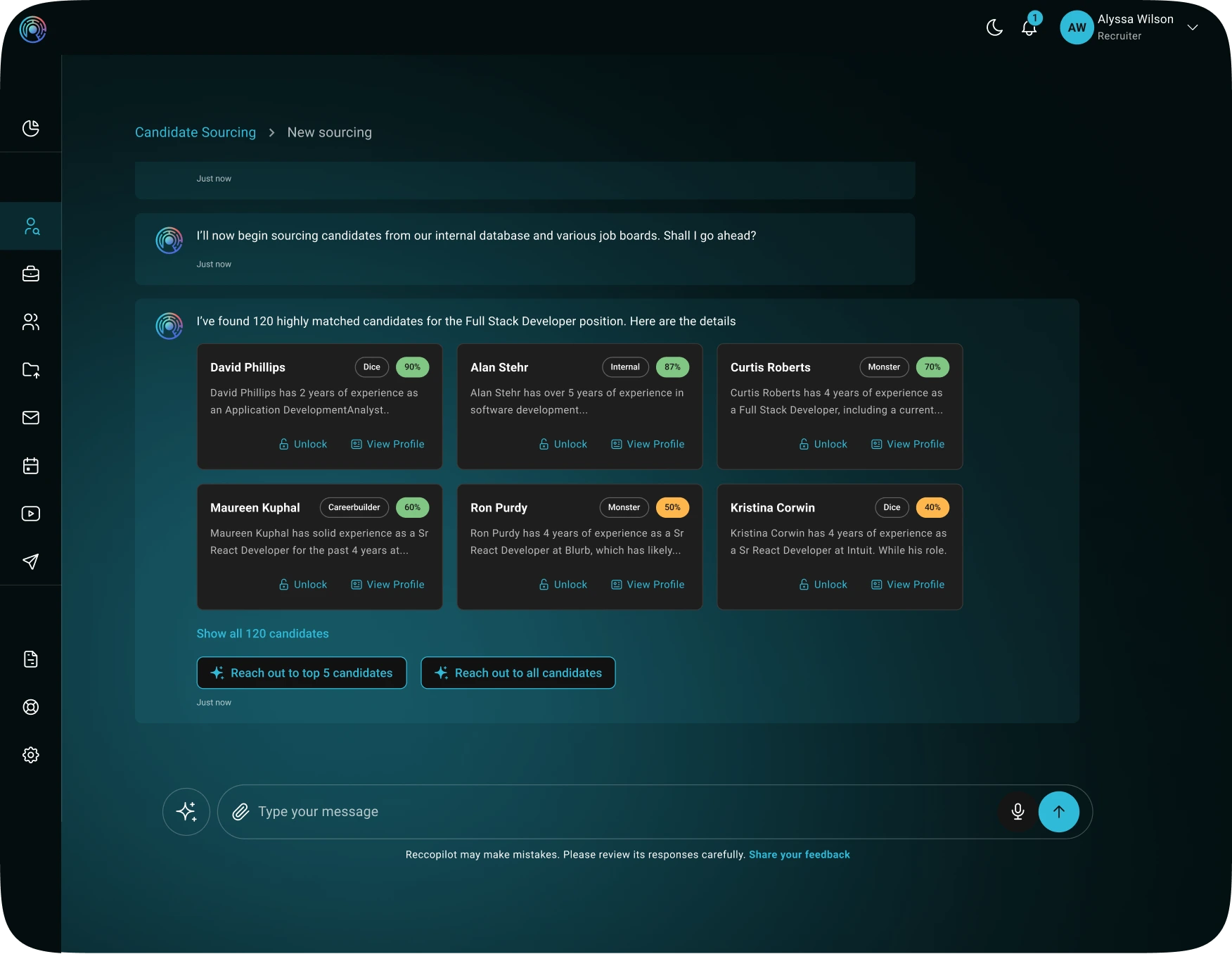Select the candidate search icon in sidebar
1232x954 pixels.
coord(31,226)
